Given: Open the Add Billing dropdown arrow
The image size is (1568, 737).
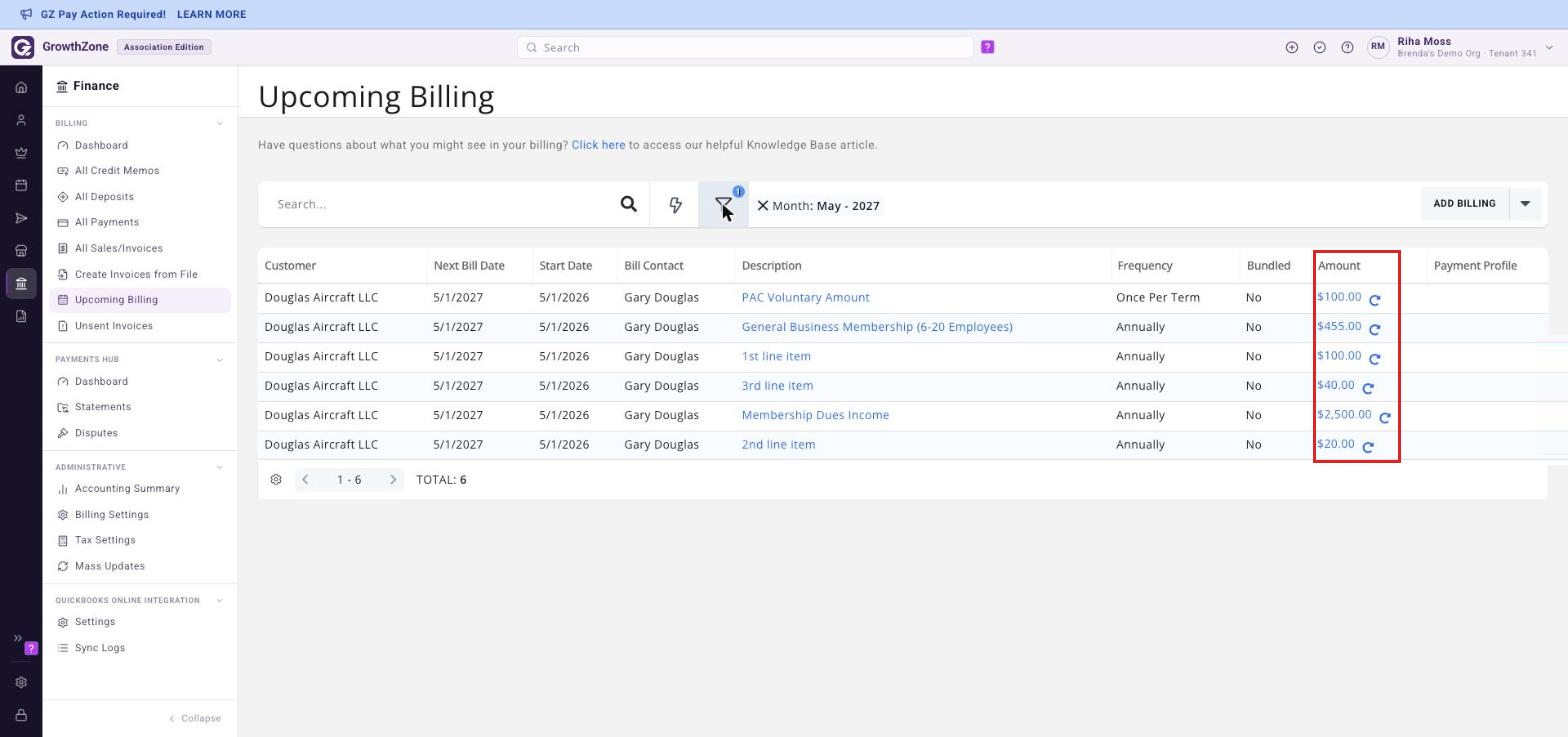Looking at the screenshot, I should (1525, 204).
